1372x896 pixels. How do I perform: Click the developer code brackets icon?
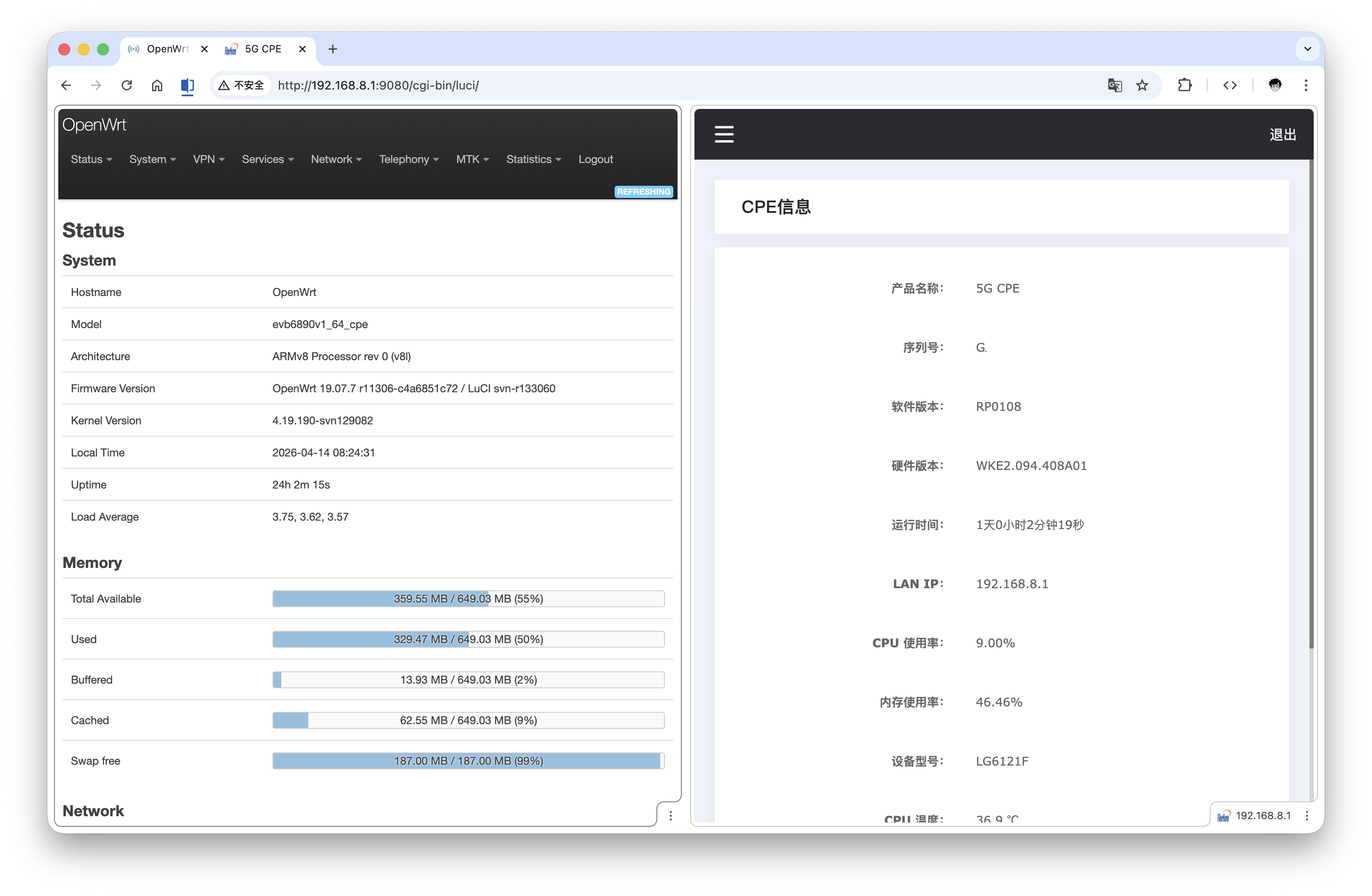(x=1230, y=85)
